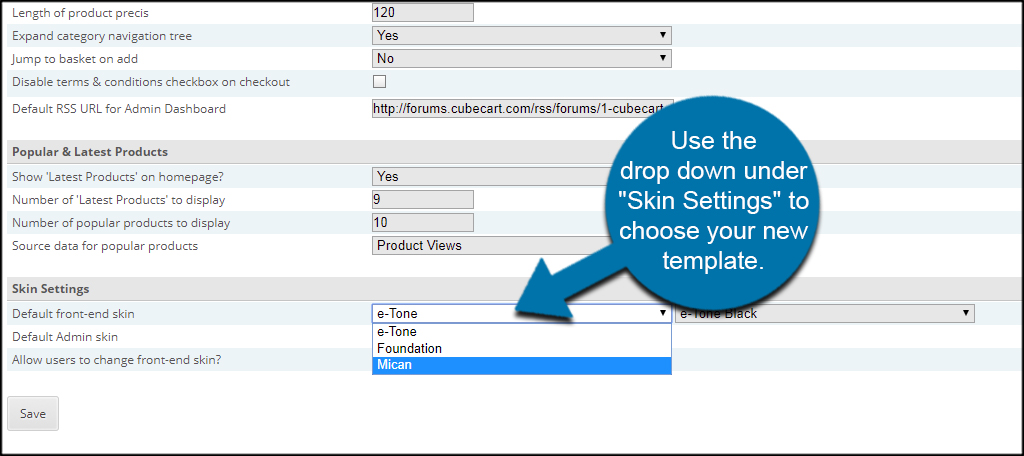Click the Skin Settings section header

[x=50, y=289]
